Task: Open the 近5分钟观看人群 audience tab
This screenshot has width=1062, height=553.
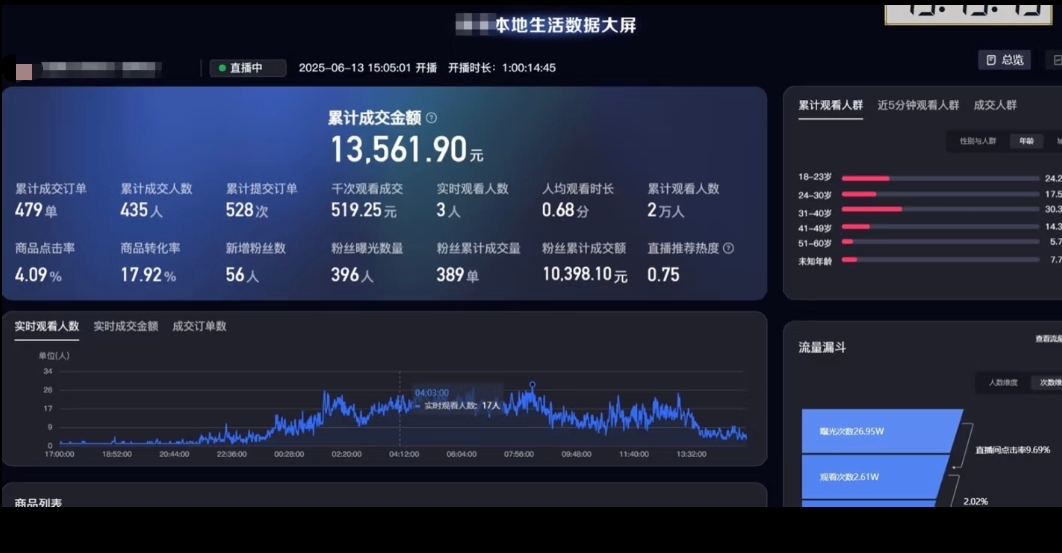Action: click(x=918, y=105)
